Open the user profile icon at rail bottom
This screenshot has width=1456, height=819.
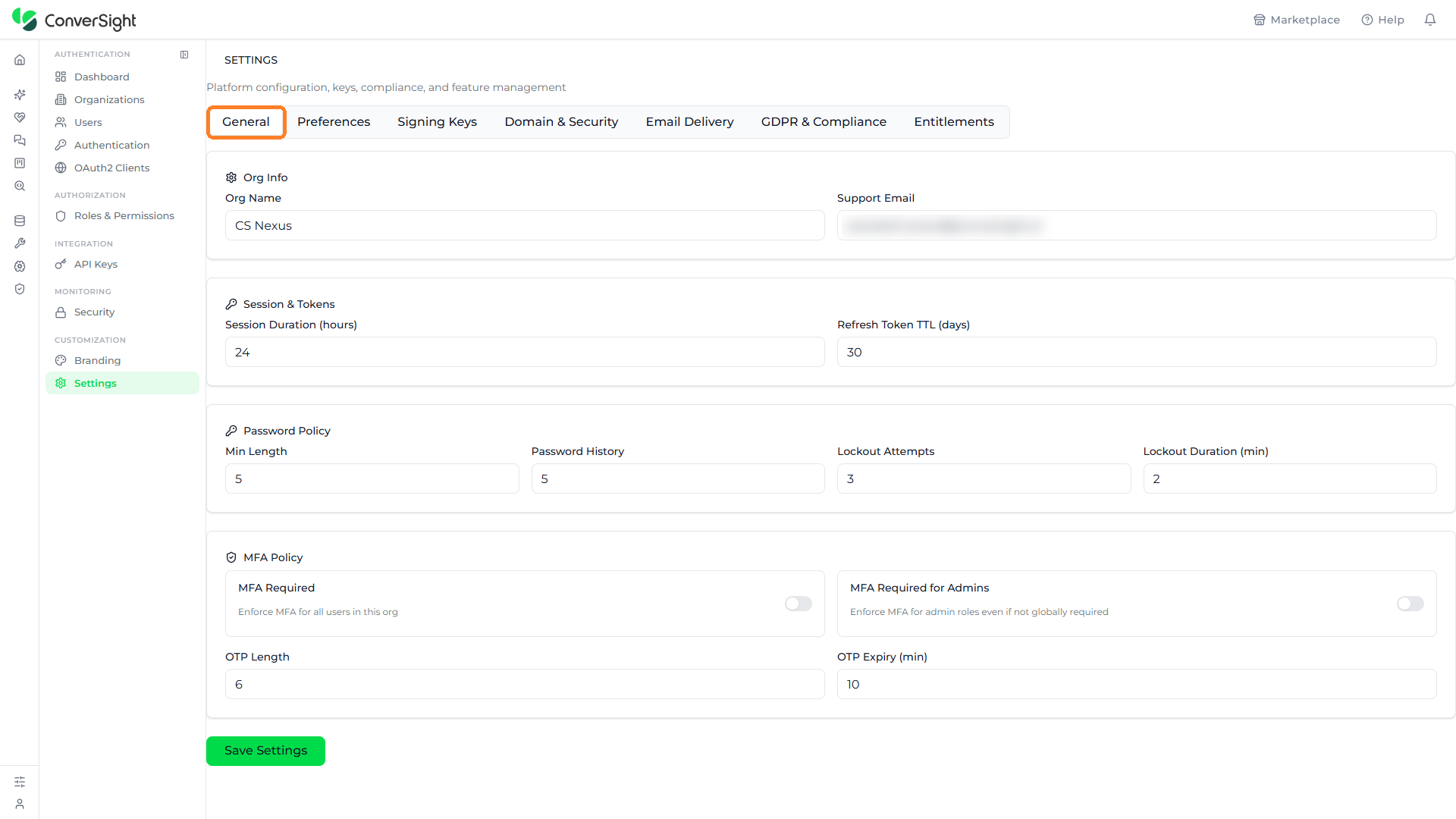(x=20, y=804)
